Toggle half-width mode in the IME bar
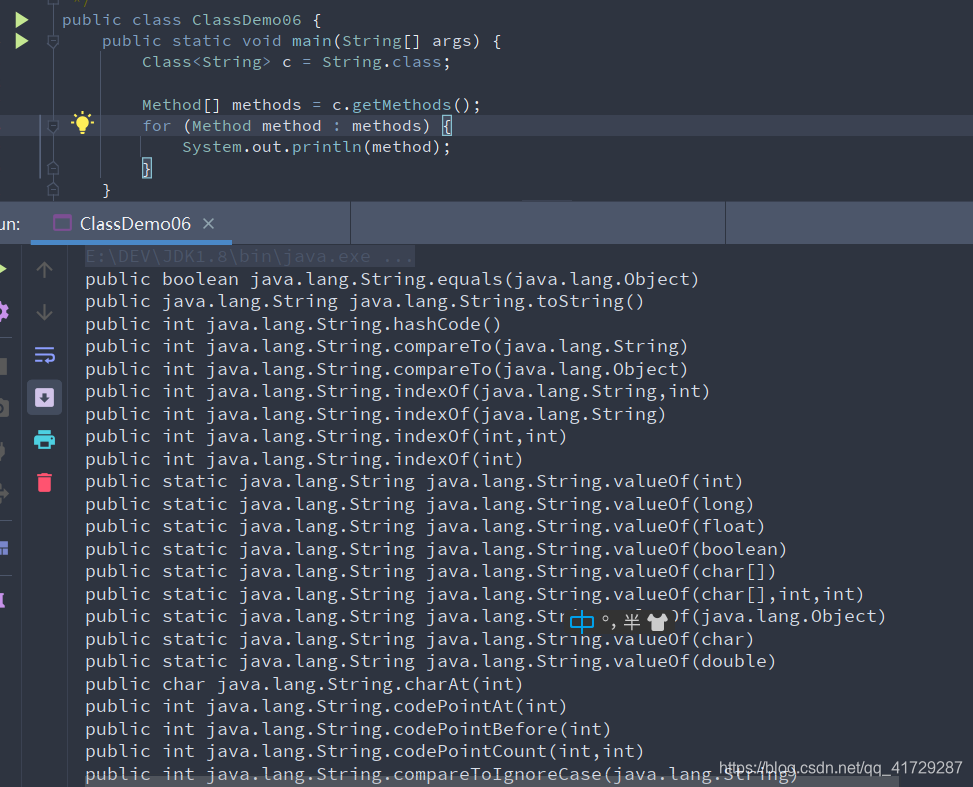The image size is (973, 787). [x=632, y=621]
